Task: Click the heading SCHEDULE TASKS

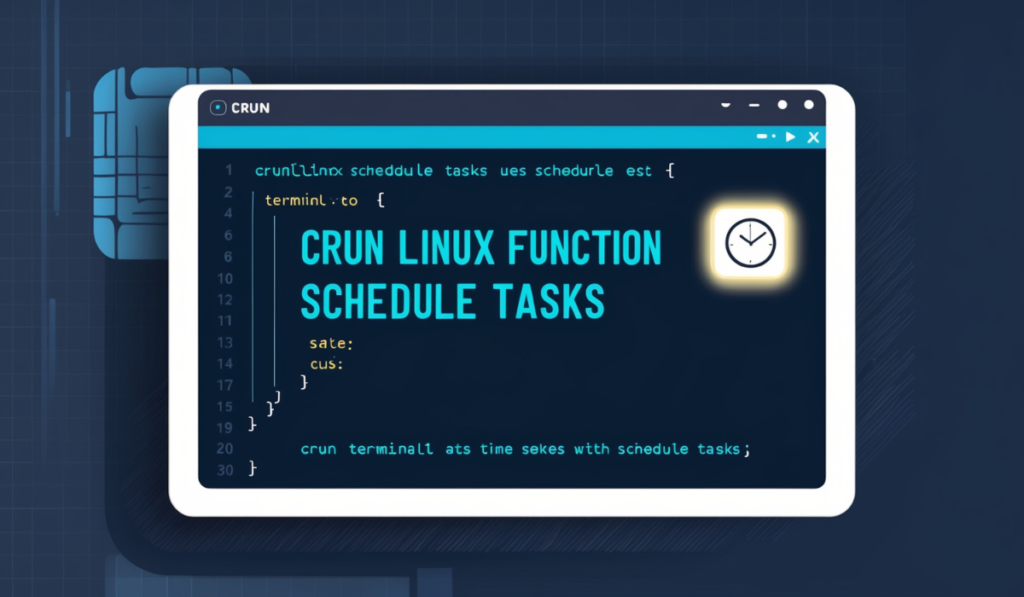Action: pyautogui.click(x=453, y=302)
